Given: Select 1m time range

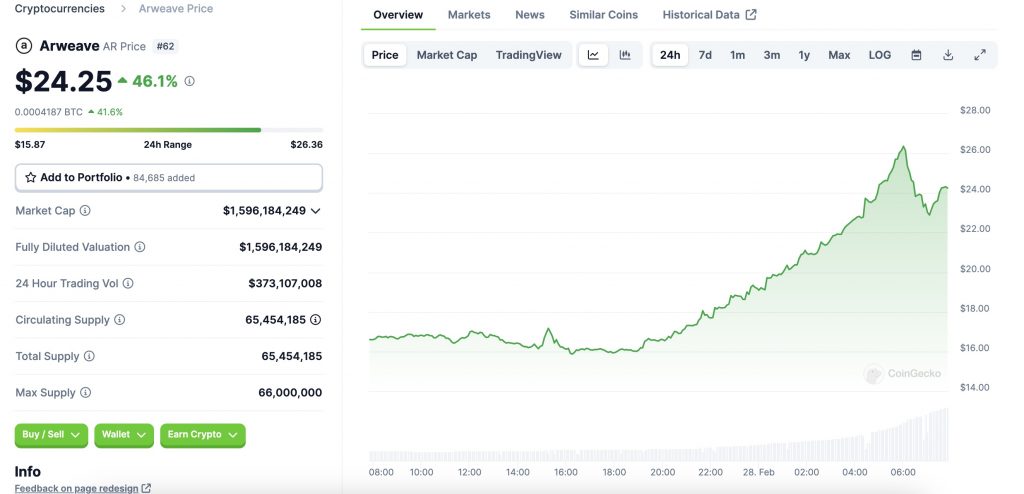Looking at the screenshot, I should coord(737,56).
